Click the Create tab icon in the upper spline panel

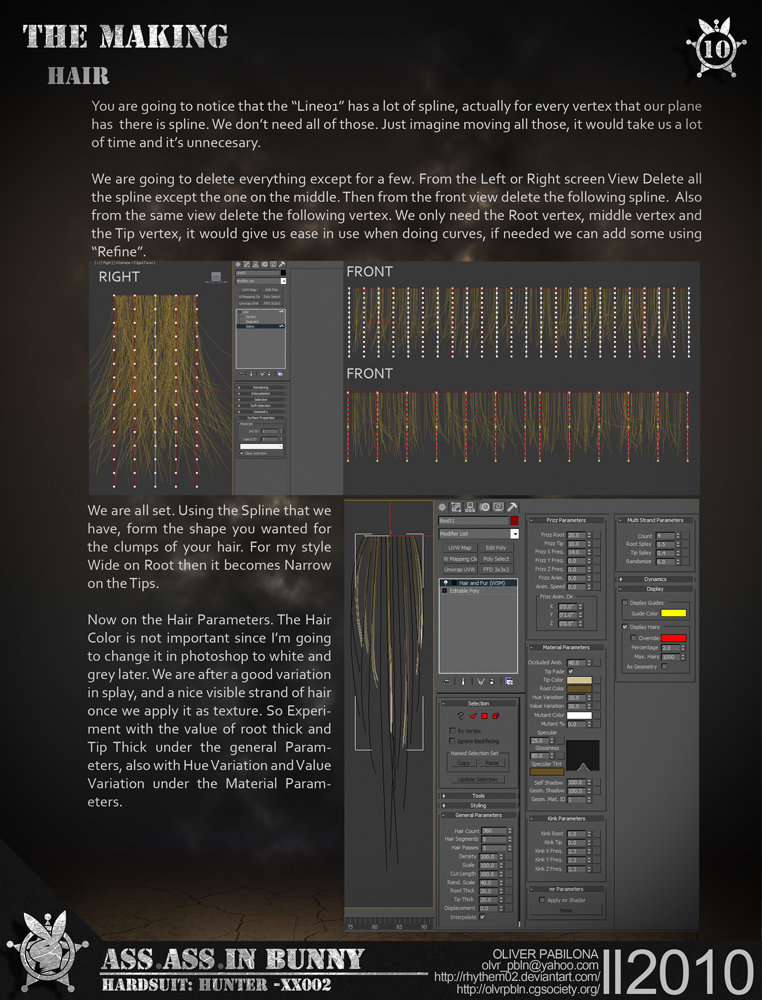[238, 264]
